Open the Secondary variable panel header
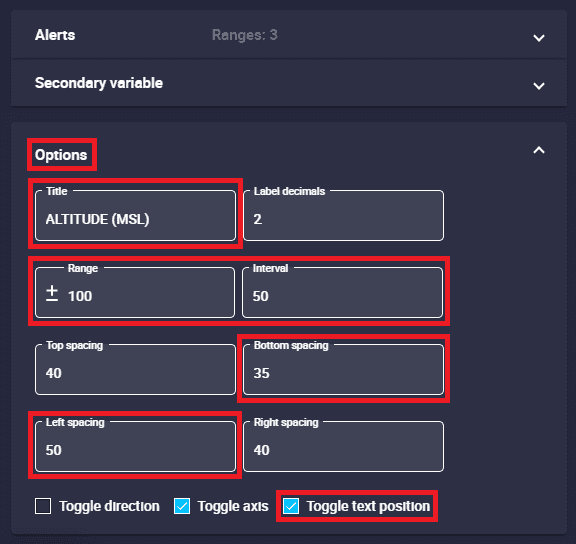 coord(289,83)
